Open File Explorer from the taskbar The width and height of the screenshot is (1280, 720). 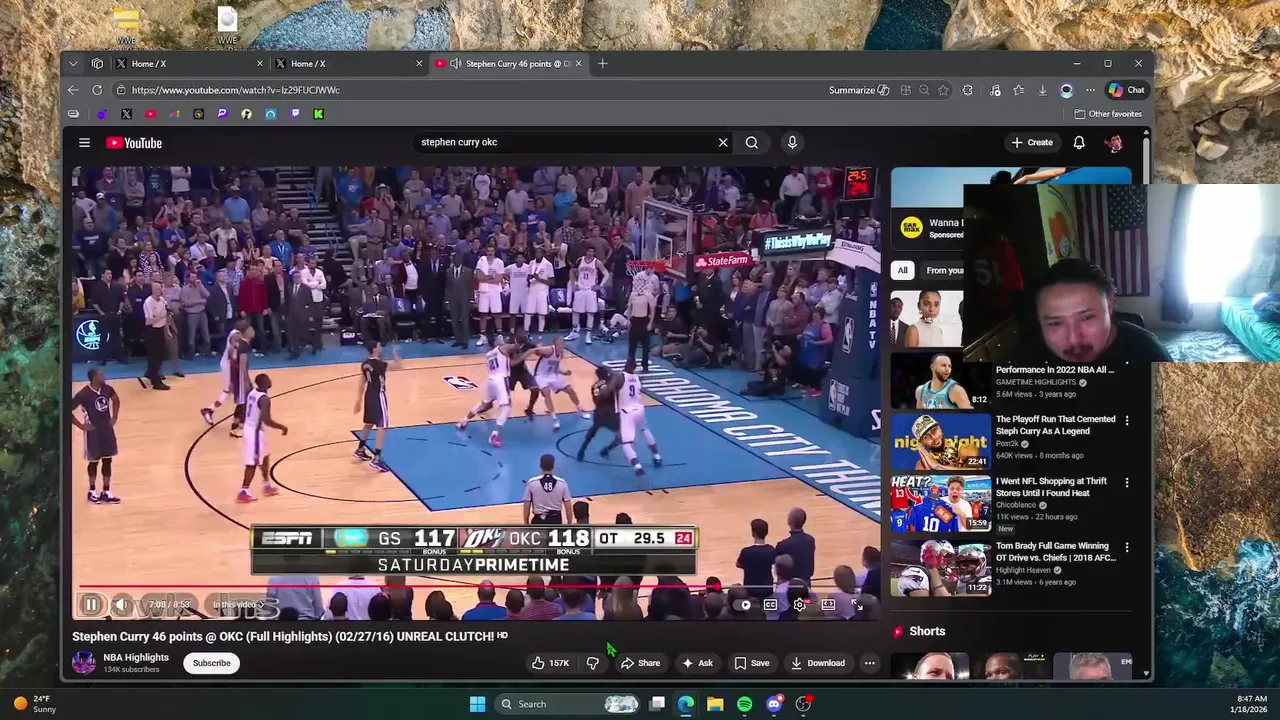[715, 704]
